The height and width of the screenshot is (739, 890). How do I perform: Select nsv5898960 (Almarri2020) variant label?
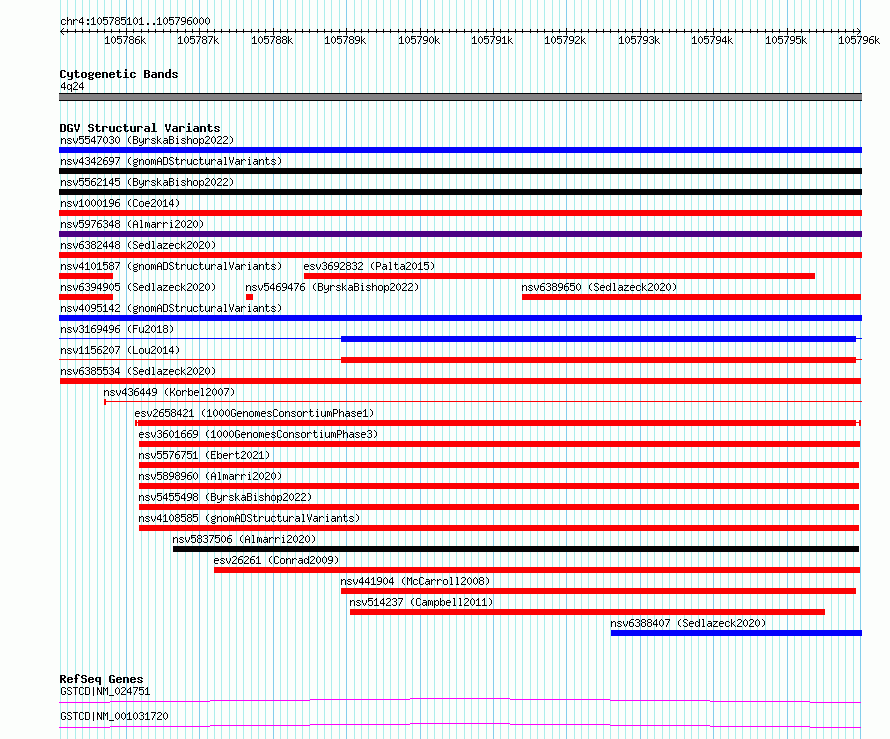click(x=210, y=476)
